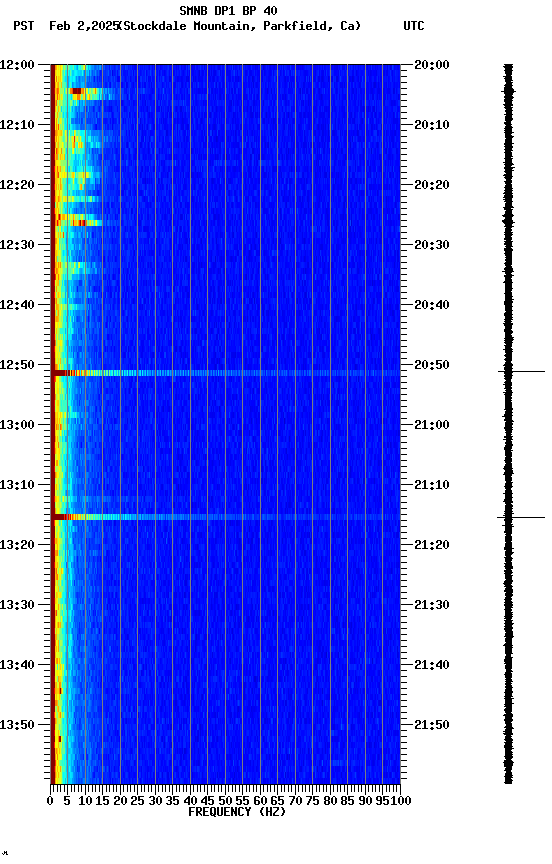Image resolution: width=552 pixels, height=864 pixels.
Task: Click the 20:40 UTC time label
Action: [432, 305]
